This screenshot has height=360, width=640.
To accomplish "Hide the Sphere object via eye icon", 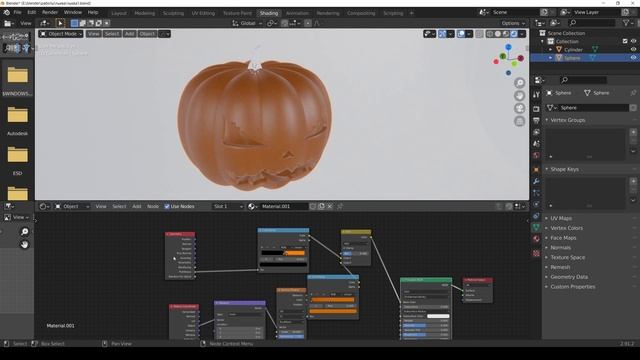I will (633, 58).
